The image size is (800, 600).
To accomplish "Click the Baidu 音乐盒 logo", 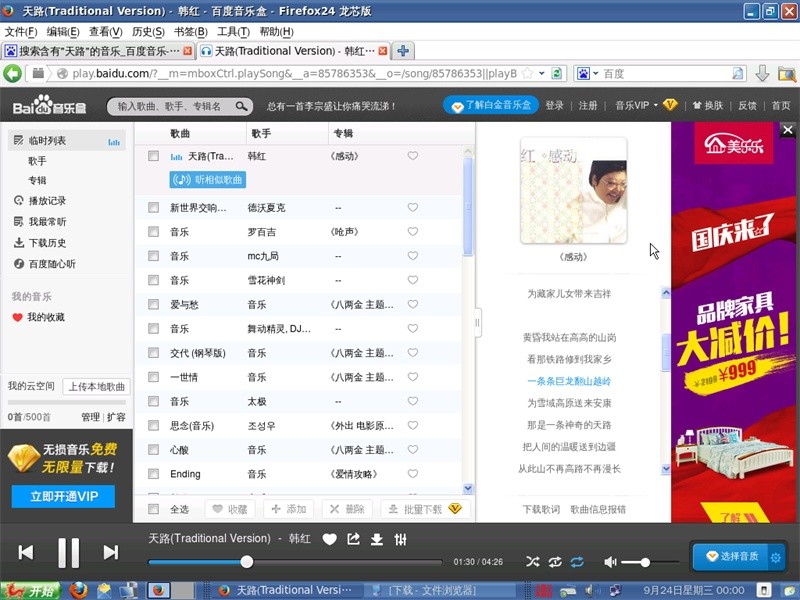I will (49, 106).
